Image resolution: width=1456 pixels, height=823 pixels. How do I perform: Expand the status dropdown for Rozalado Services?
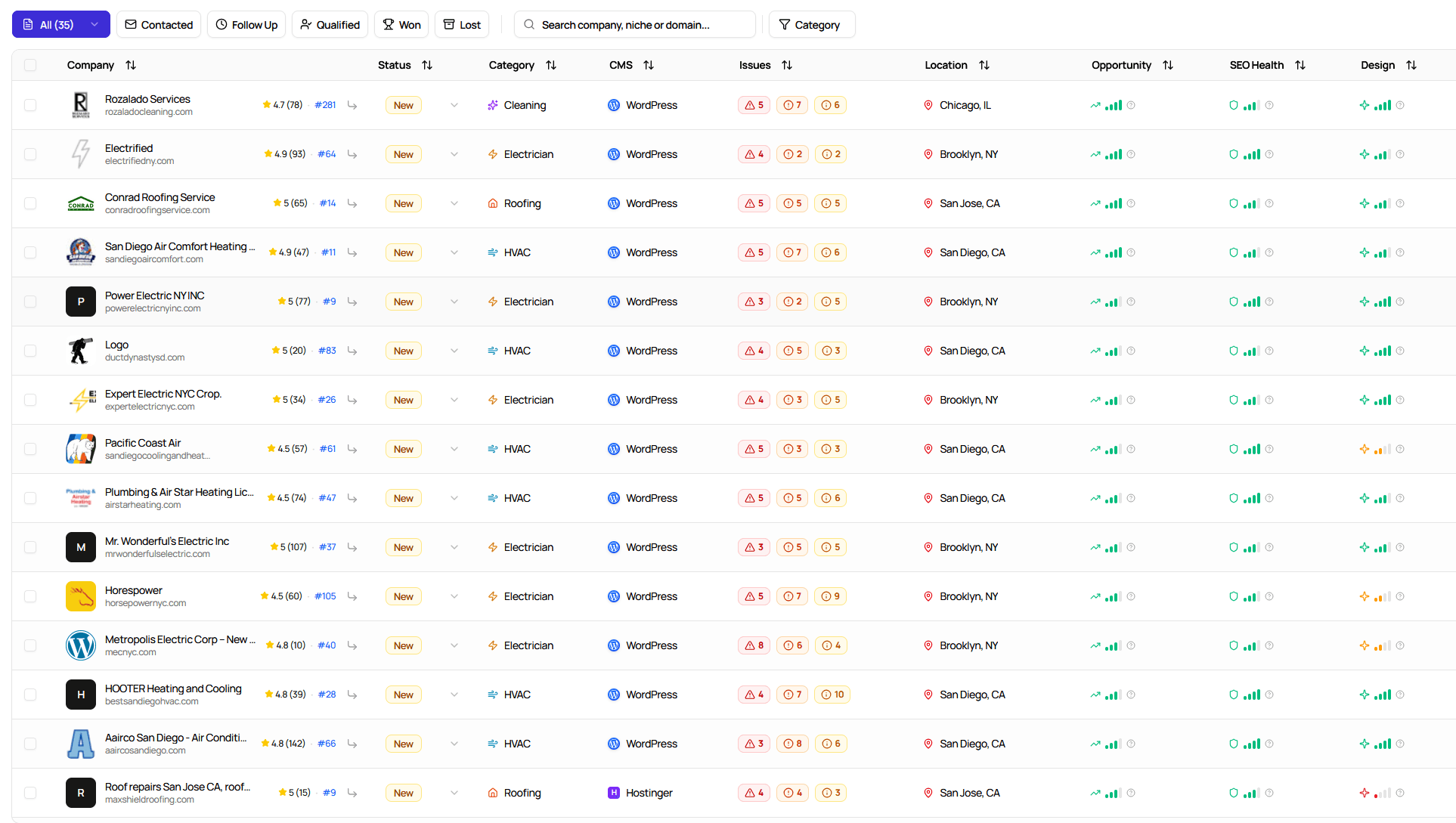click(x=454, y=105)
